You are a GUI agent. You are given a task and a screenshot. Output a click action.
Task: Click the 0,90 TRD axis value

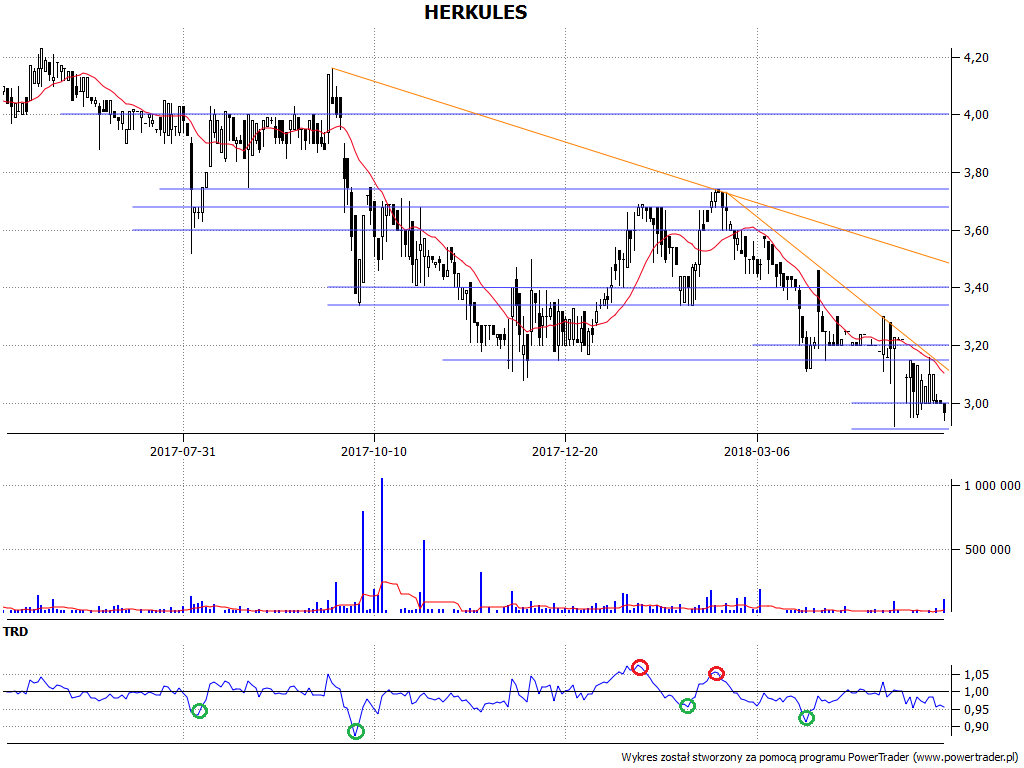(x=976, y=727)
